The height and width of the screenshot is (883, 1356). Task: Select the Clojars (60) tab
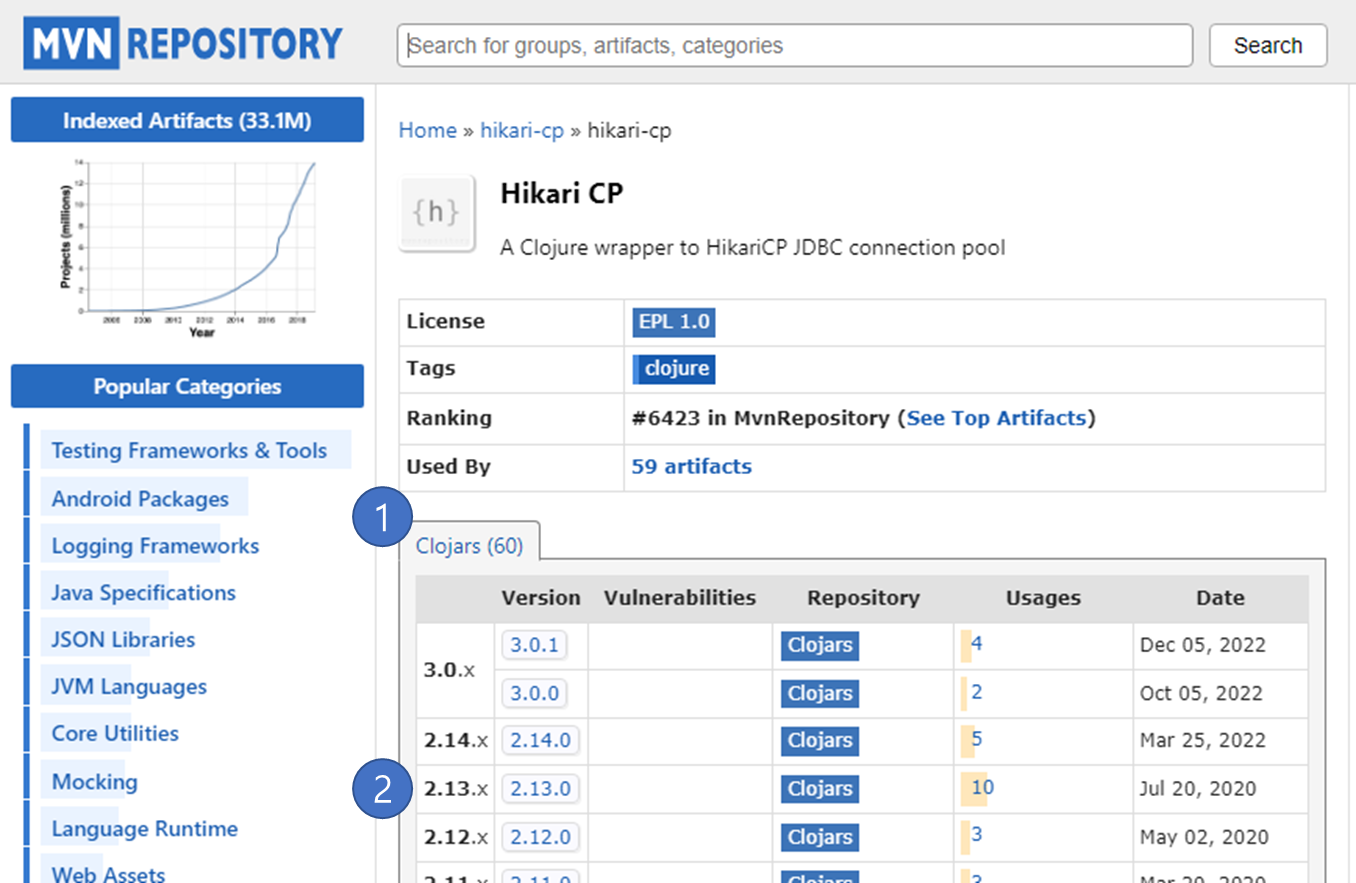pyautogui.click(x=469, y=546)
